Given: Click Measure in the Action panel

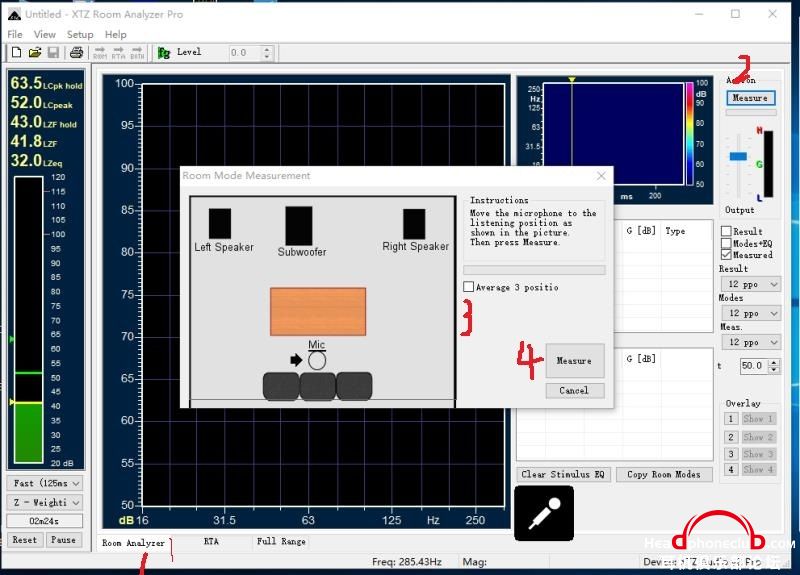Looking at the screenshot, I should coord(751,97).
